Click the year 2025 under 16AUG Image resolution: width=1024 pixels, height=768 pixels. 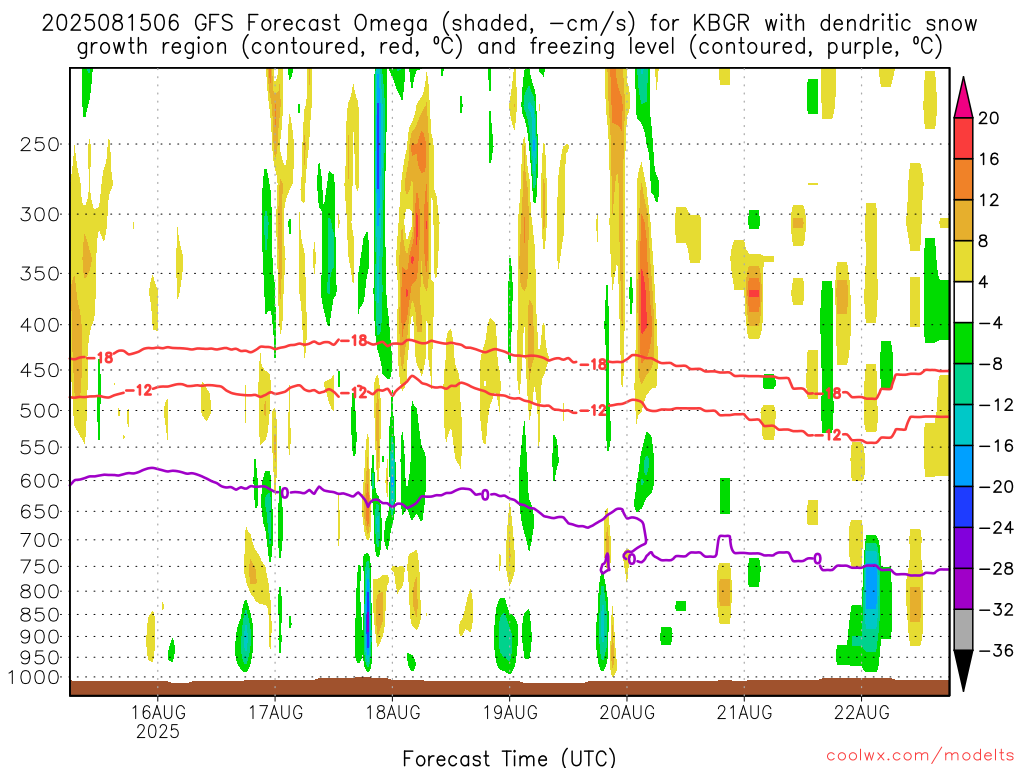click(157, 731)
